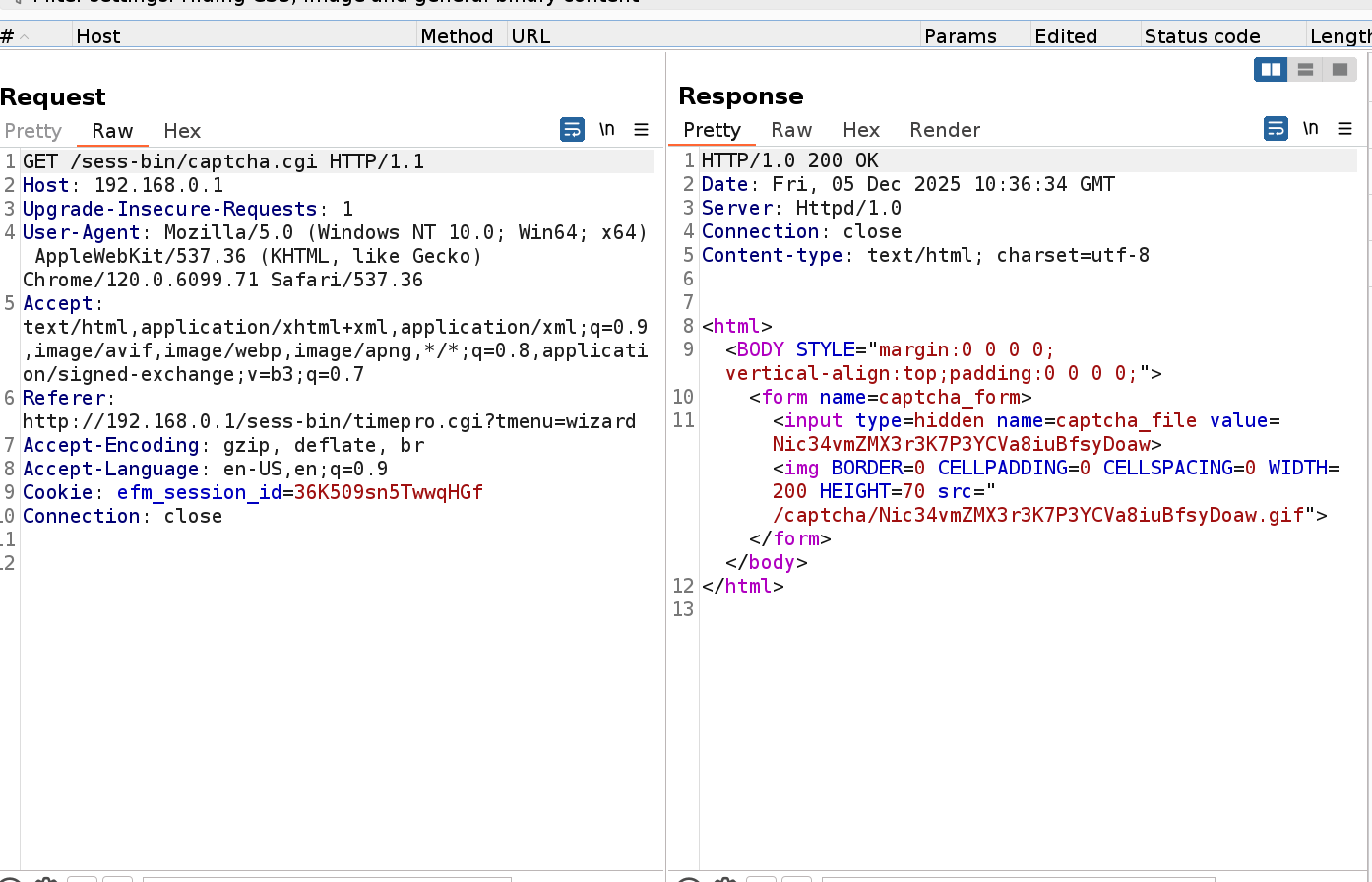1372x882 pixels.
Task: Click the Status code column header
Action: coord(1202,36)
